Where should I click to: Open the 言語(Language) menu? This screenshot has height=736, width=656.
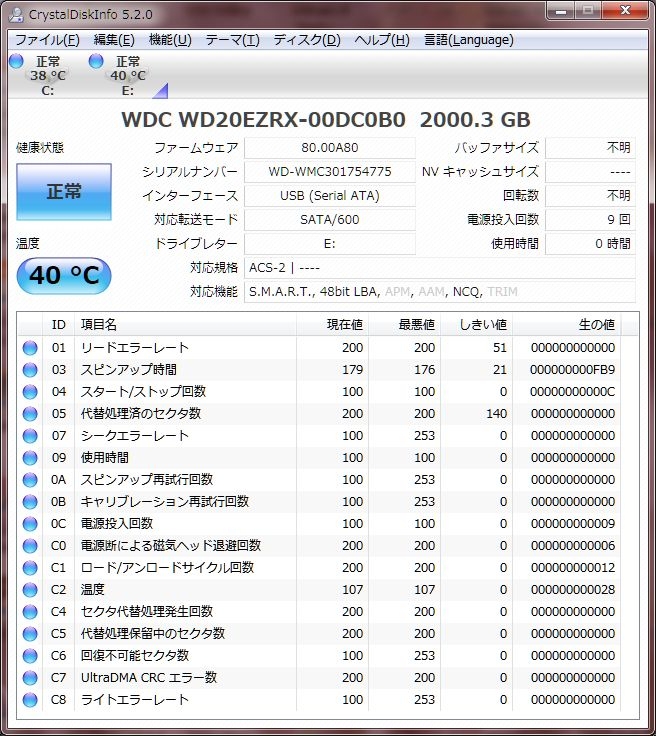(468, 40)
